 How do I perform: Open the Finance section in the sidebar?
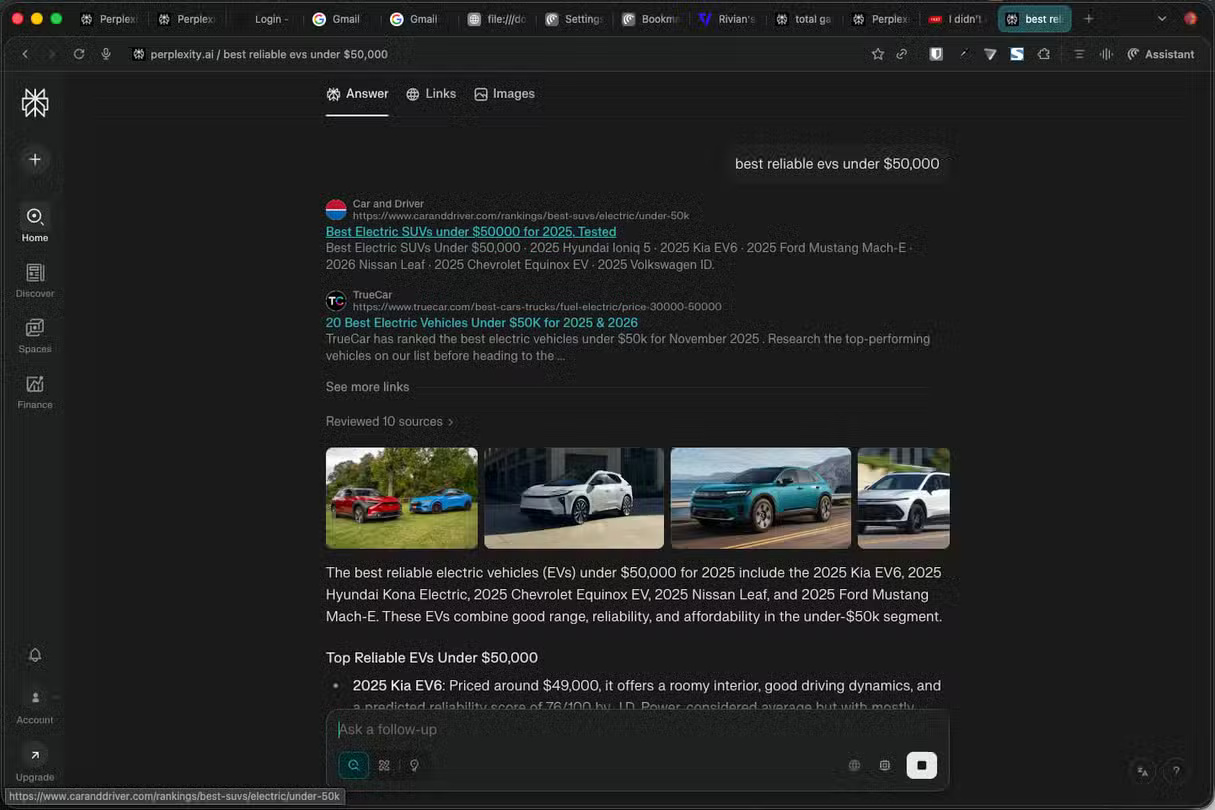35,391
